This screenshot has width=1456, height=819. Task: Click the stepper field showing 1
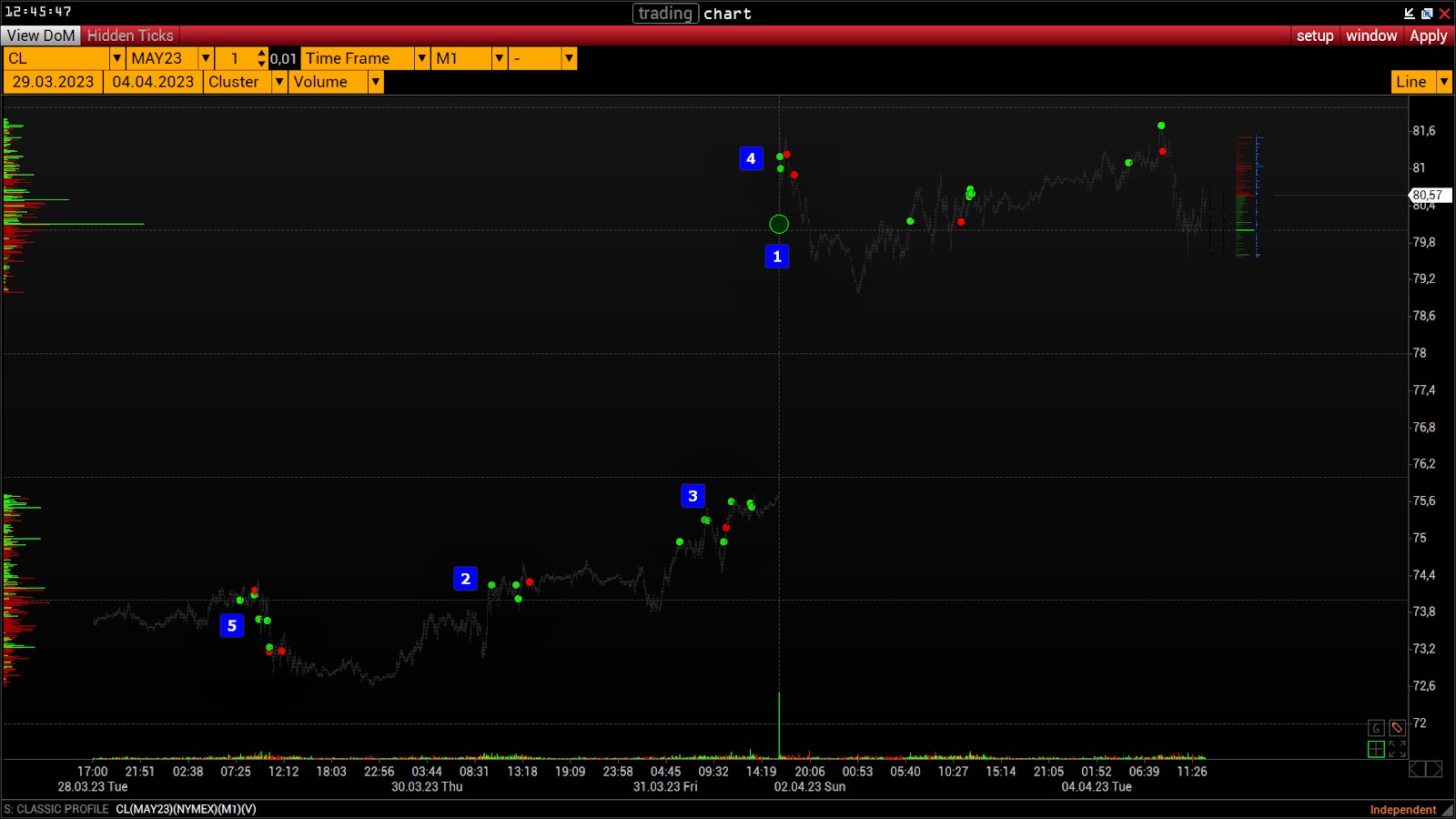click(x=236, y=58)
